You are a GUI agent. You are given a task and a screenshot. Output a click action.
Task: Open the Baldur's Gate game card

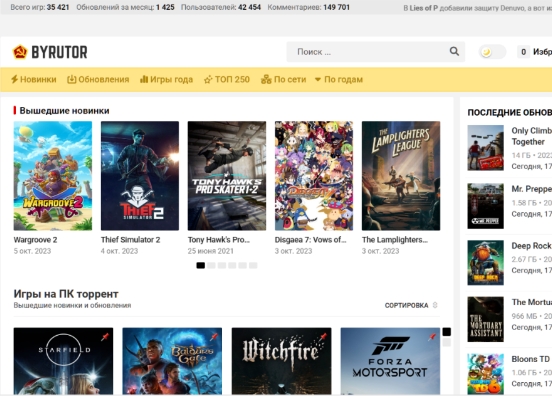tap(172, 361)
